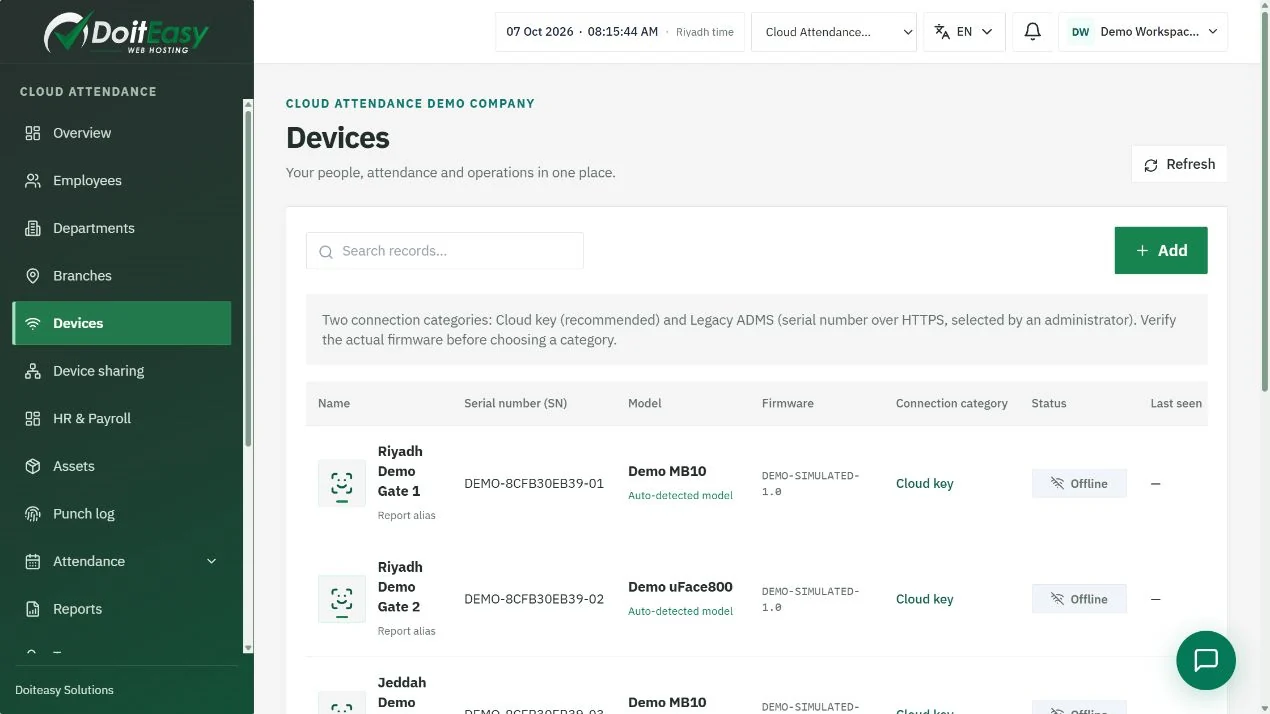Open Overview in the sidebar
Viewport: 1270px width, 714px height.
click(x=122, y=133)
